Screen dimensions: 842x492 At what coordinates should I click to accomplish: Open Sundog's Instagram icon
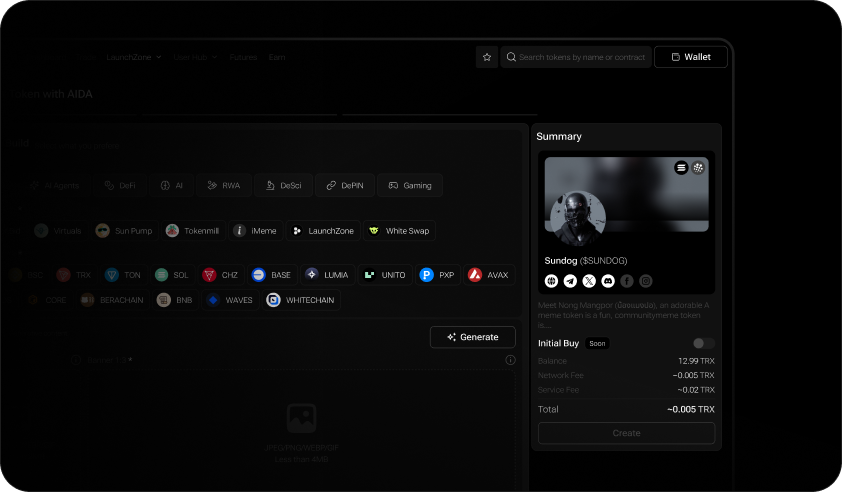pos(646,281)
